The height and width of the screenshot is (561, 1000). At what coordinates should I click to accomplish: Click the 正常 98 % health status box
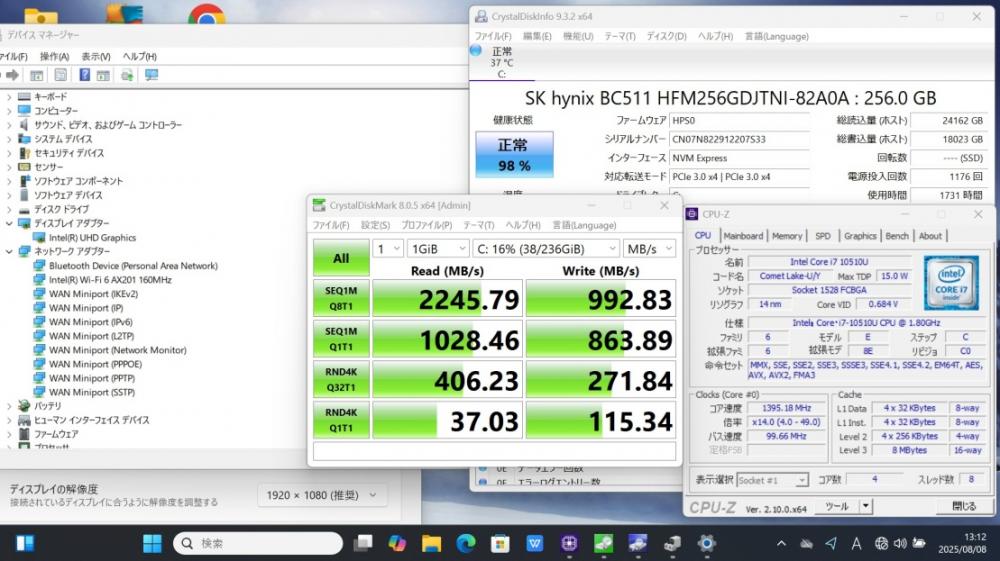[514, 155]
